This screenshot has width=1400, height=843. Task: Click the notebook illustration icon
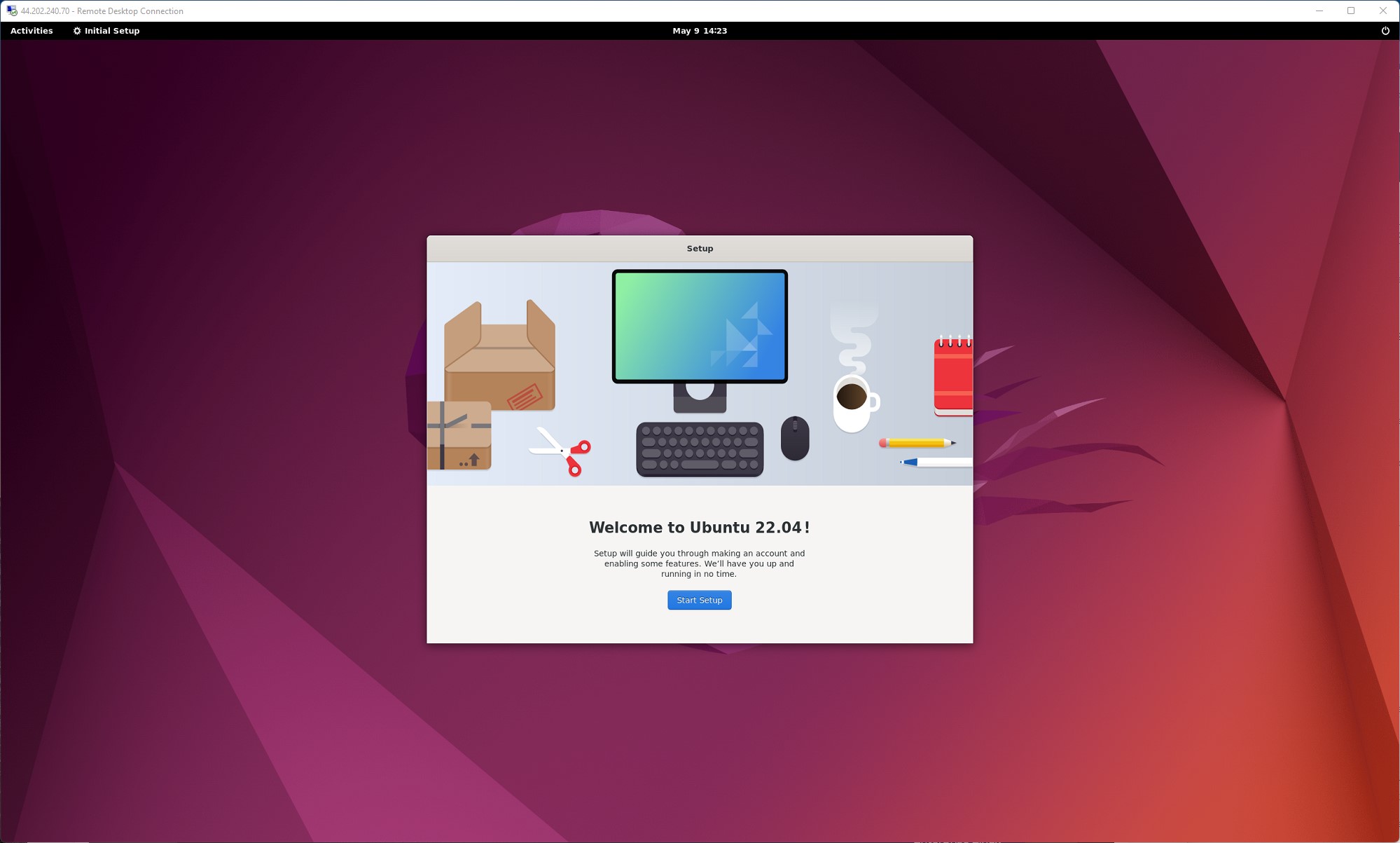945,375
